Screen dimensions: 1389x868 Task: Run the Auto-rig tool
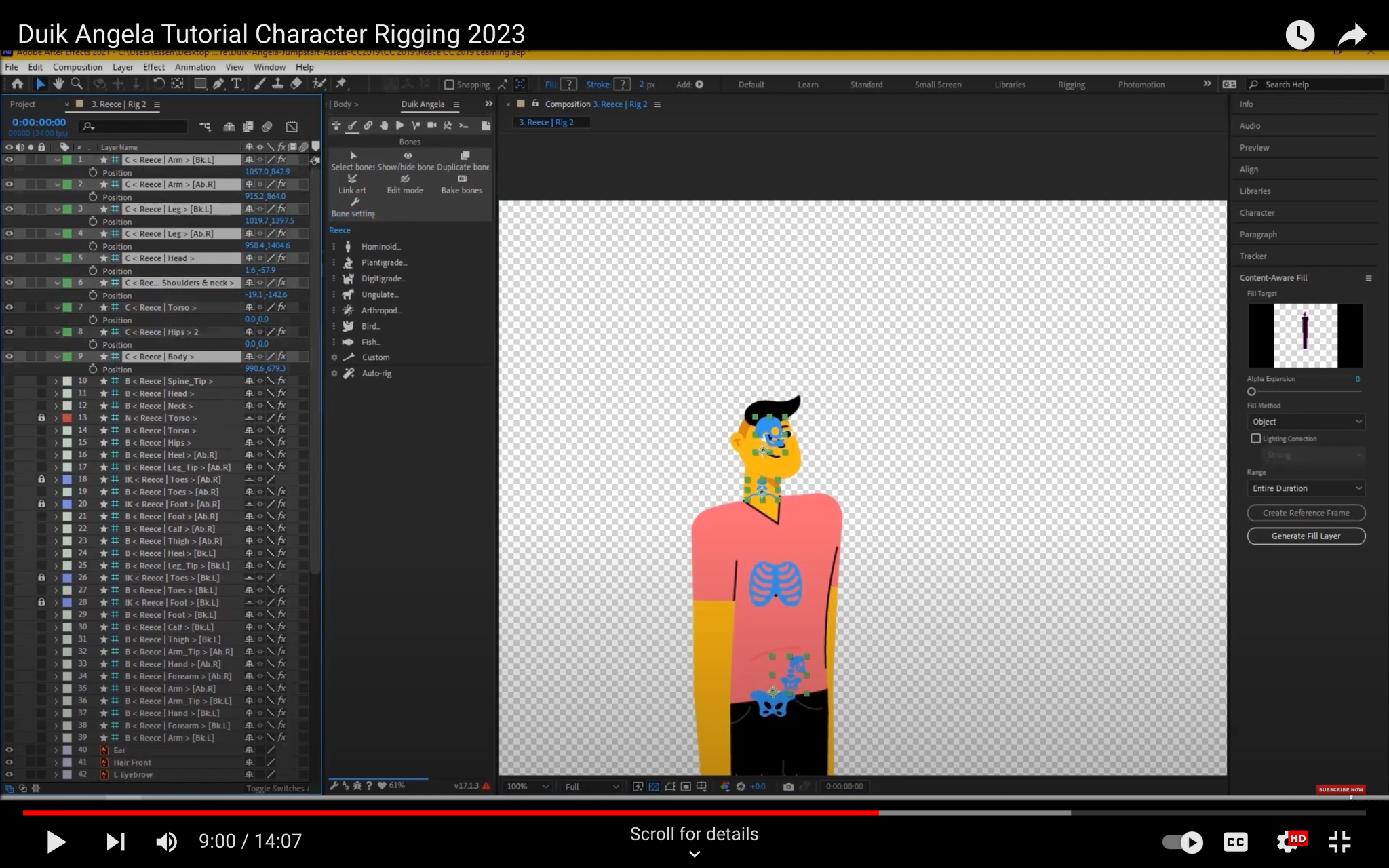point(376,374)
